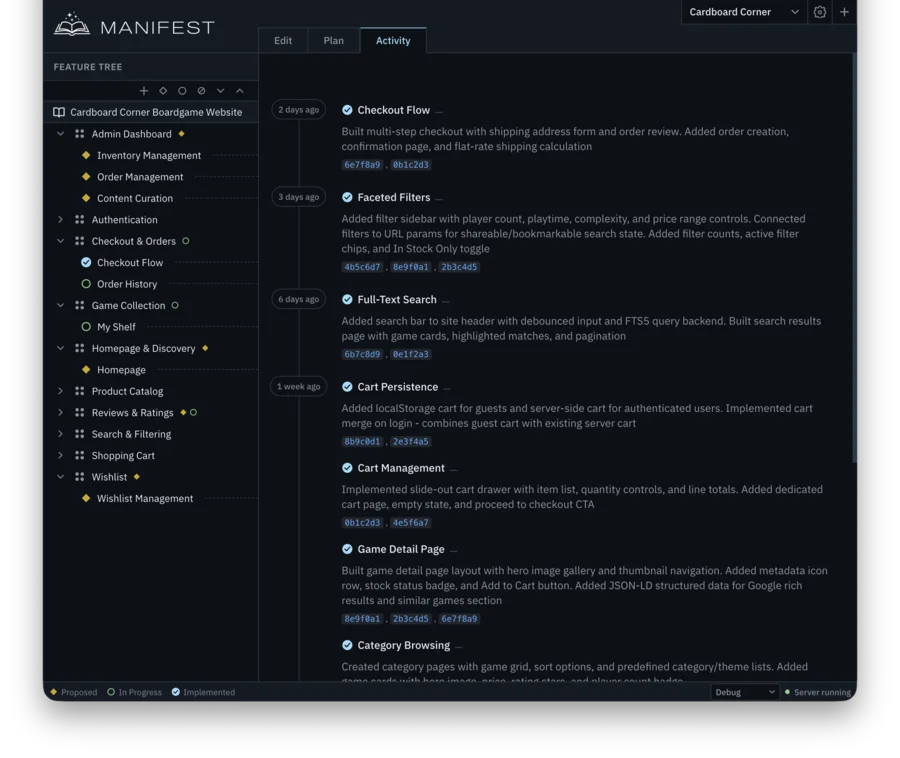
Task: Click the plus icon to add a feature
Action: click(x=144, y=90)
